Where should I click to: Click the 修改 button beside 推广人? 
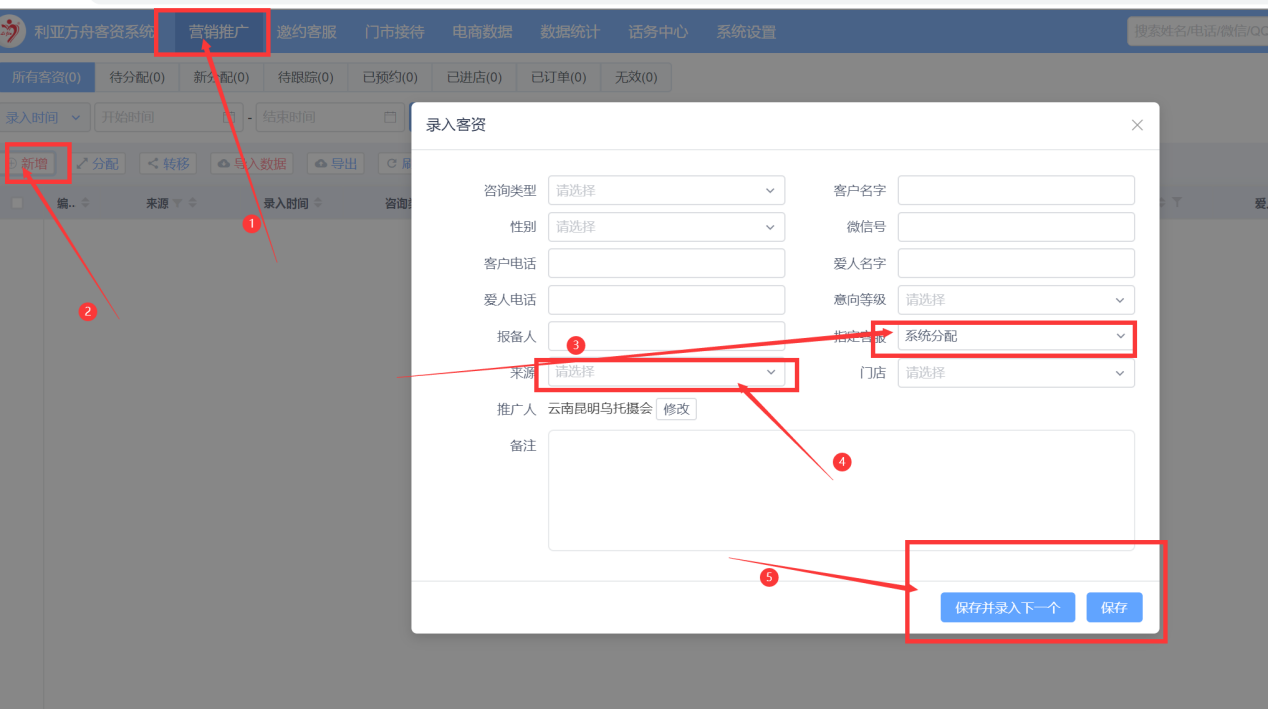point(676,409)
